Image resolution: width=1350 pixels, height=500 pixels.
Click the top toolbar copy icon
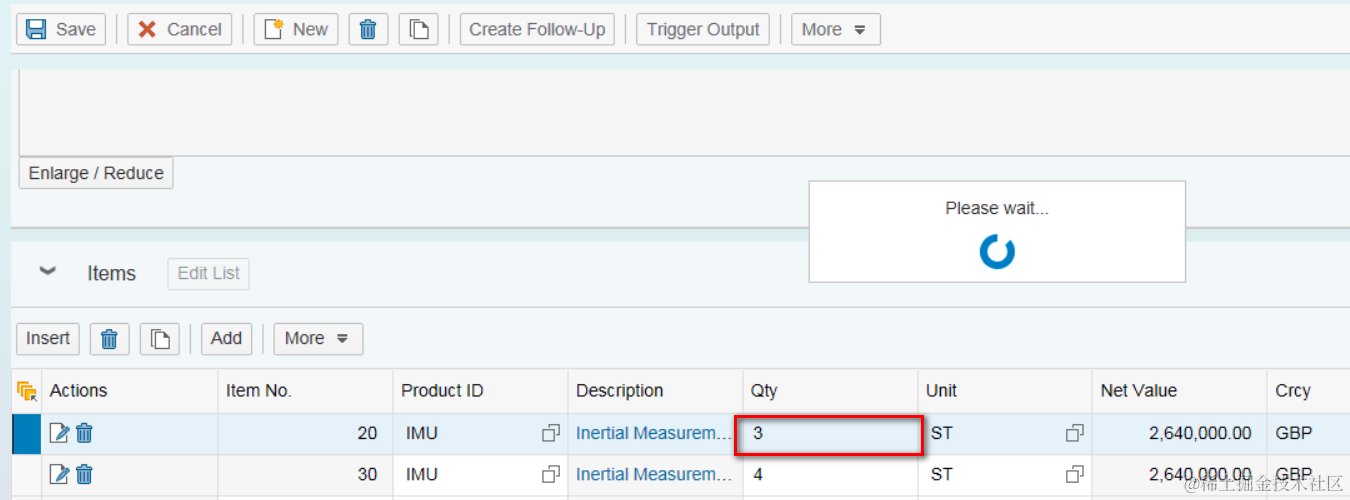coord(418,29)
